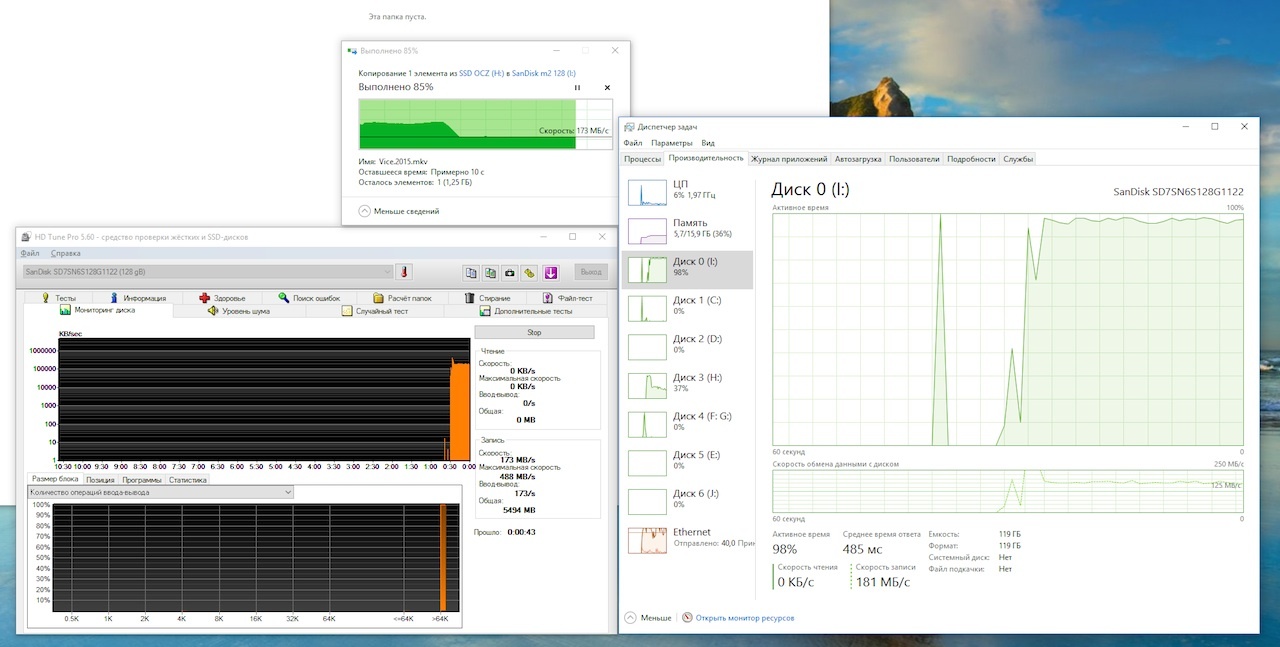Select the Позиция sub-tab

point(100,480)
